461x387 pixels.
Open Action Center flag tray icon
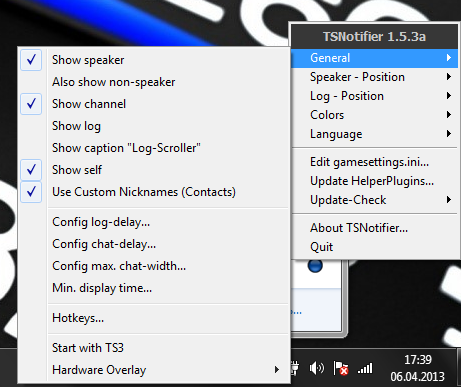tap(341, 368)
